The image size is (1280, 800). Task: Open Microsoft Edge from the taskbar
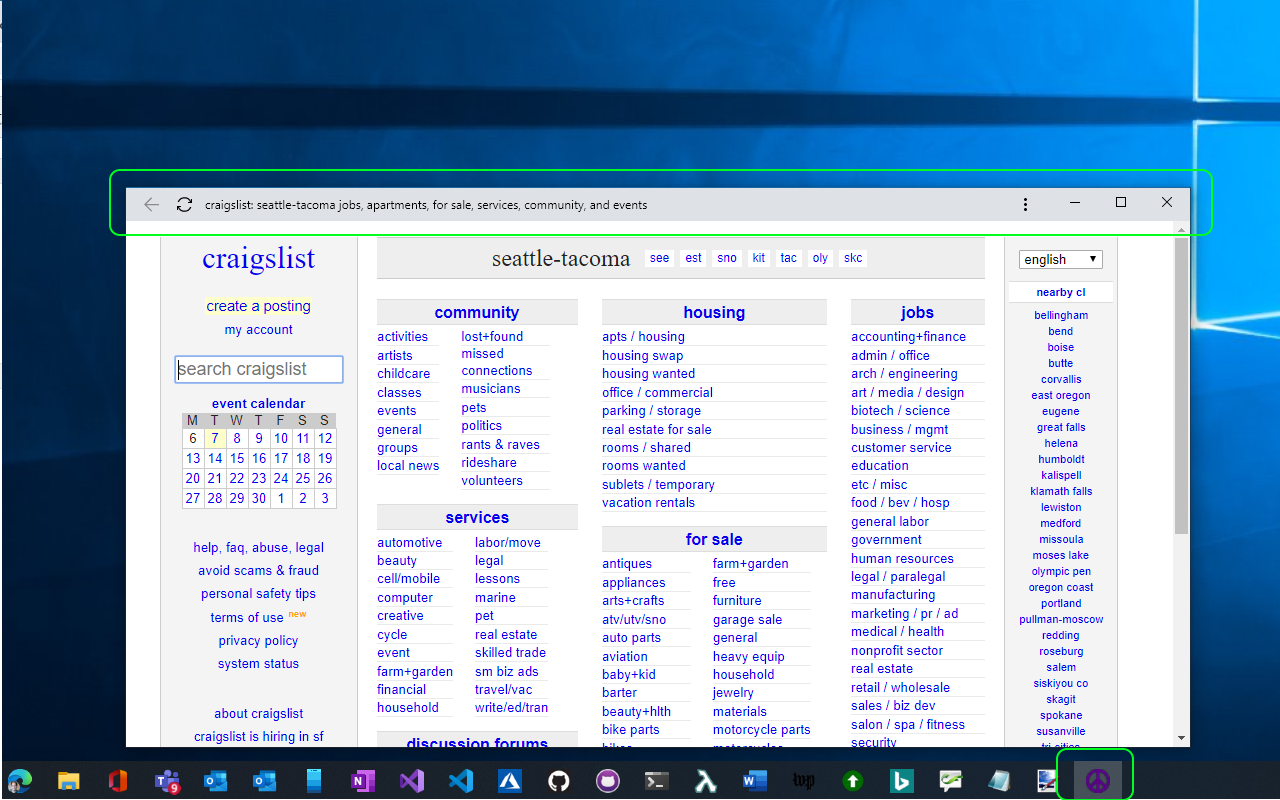pyautogui.click(x=19, y=781)
